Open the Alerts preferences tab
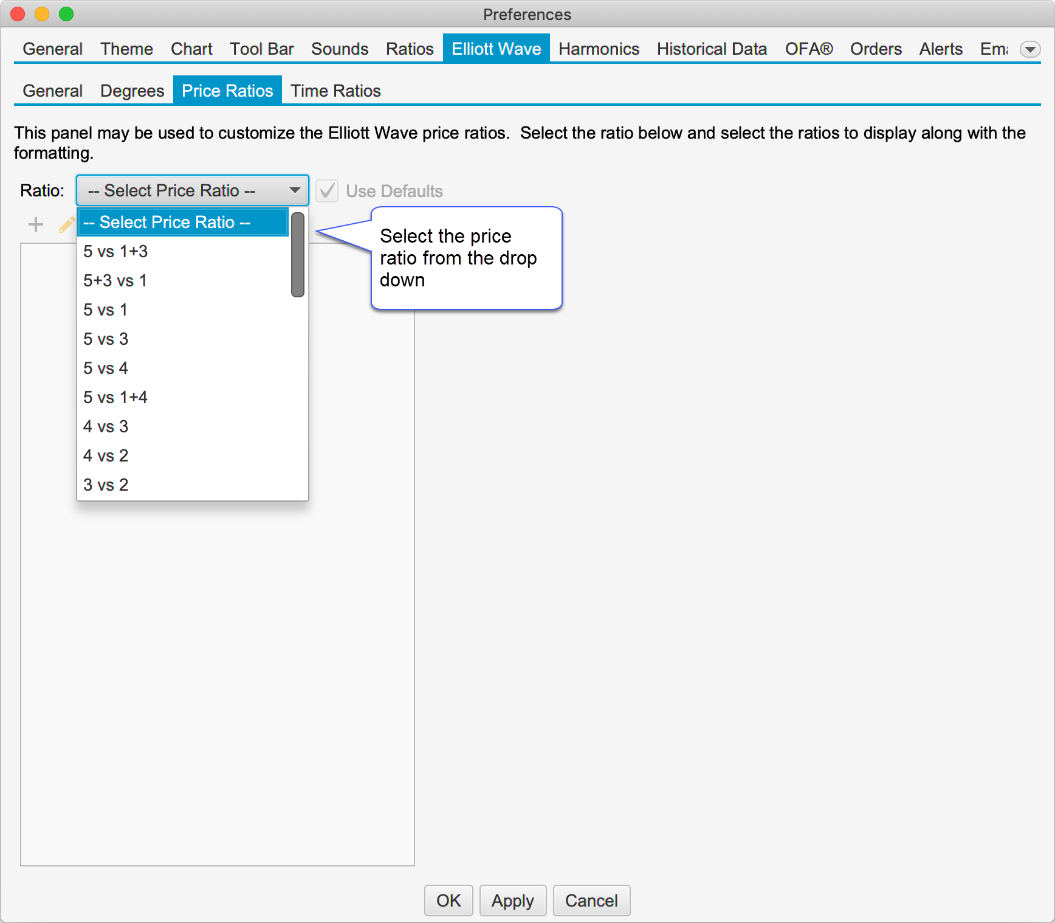This screenshot has height=923, width=1055. [x=941, y=49]
